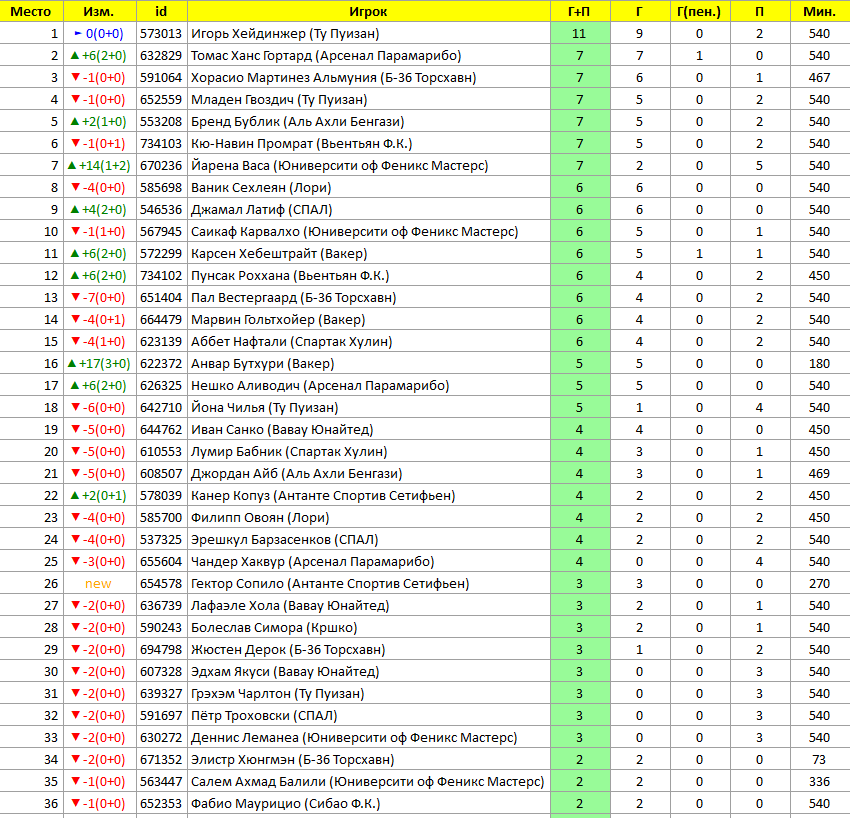
Task: Select player Болеслав Симора (Кршко)
Action: 274,628
